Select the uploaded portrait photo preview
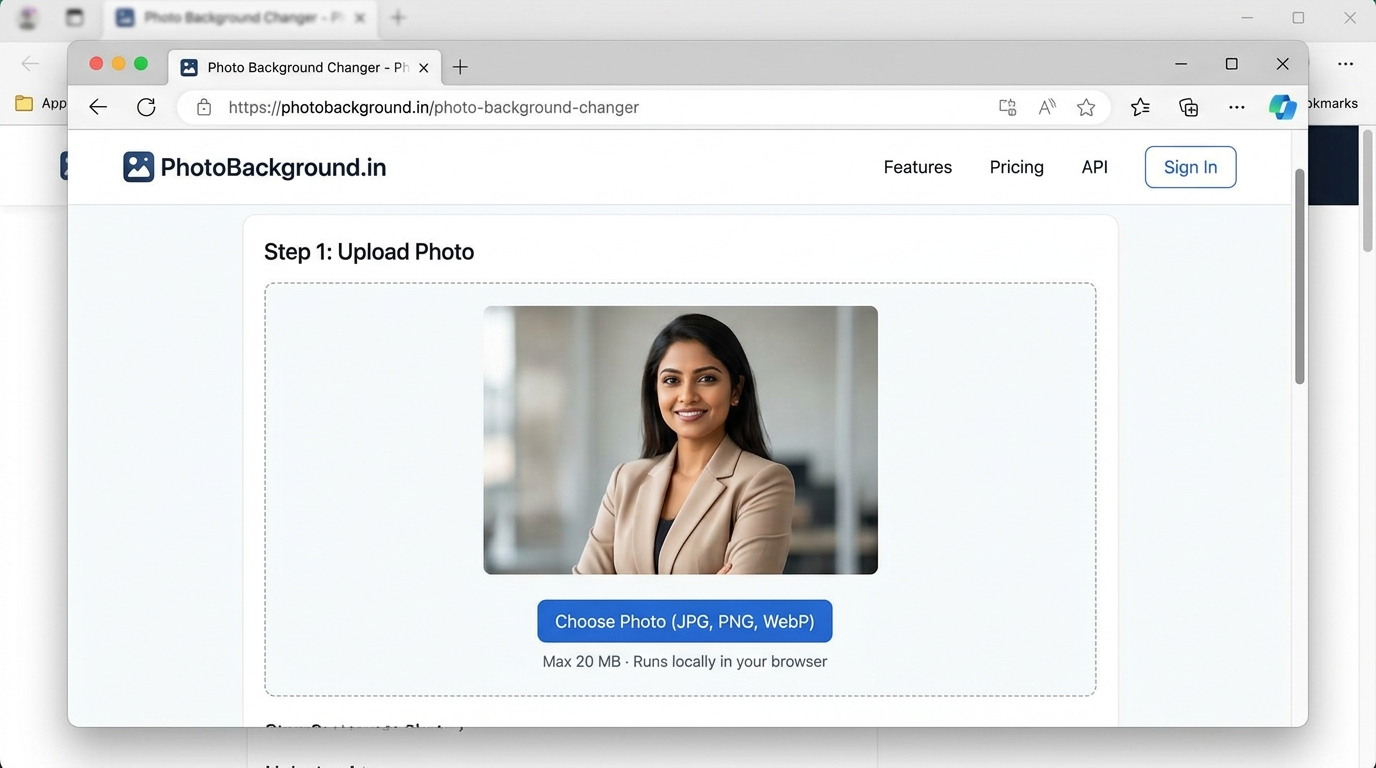1376x768 pixels. click(681, 440)
